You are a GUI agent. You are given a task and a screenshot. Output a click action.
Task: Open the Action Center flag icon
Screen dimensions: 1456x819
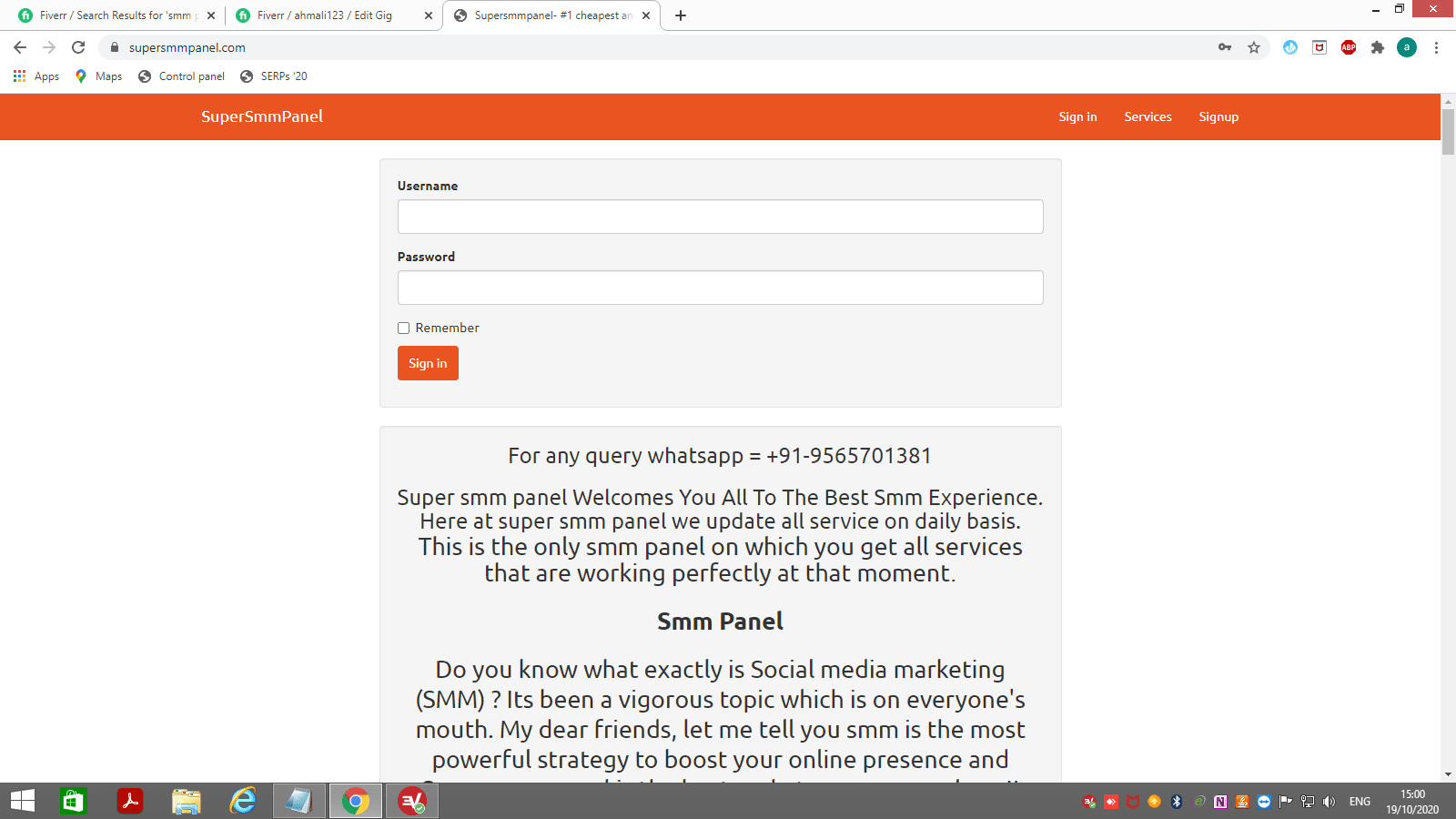1286,802
